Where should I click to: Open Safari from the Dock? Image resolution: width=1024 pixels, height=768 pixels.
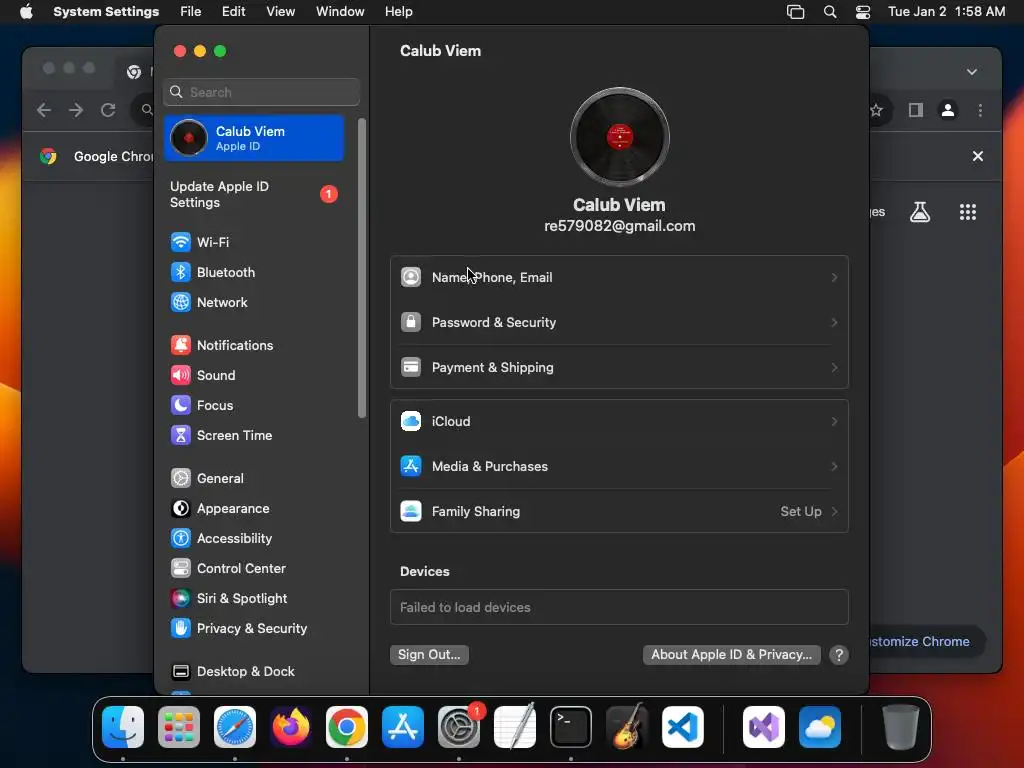pyautogui.click(x=235, y=727)
